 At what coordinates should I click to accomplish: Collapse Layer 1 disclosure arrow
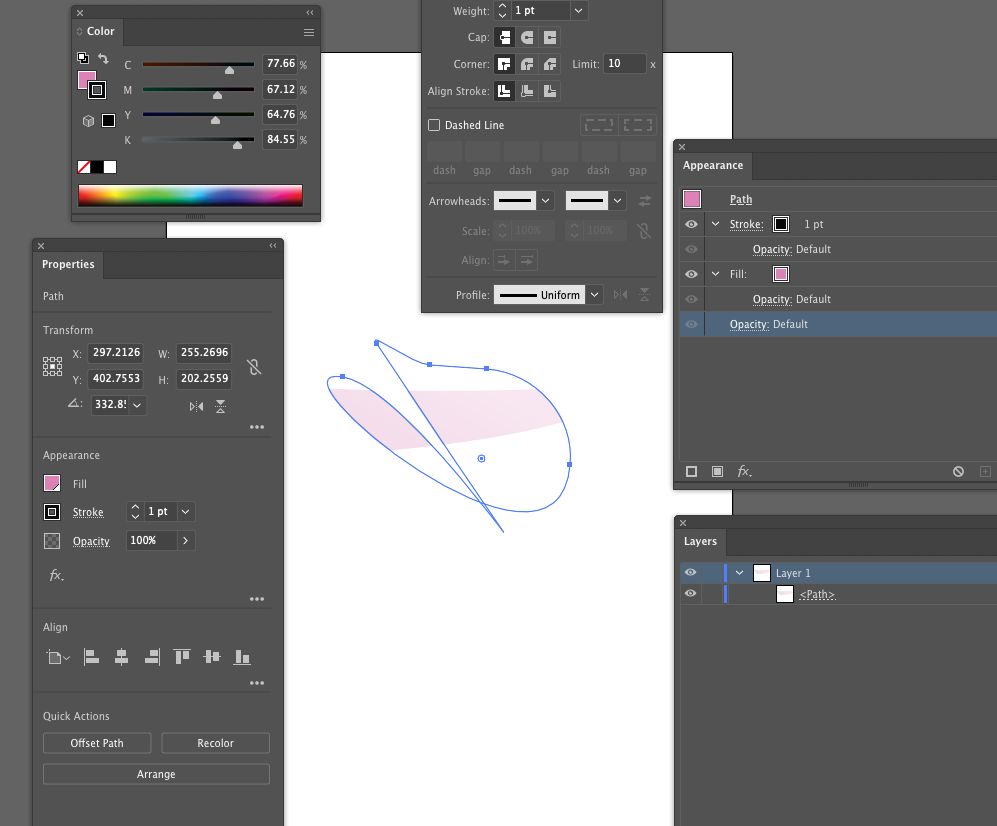tap(739, 572)
